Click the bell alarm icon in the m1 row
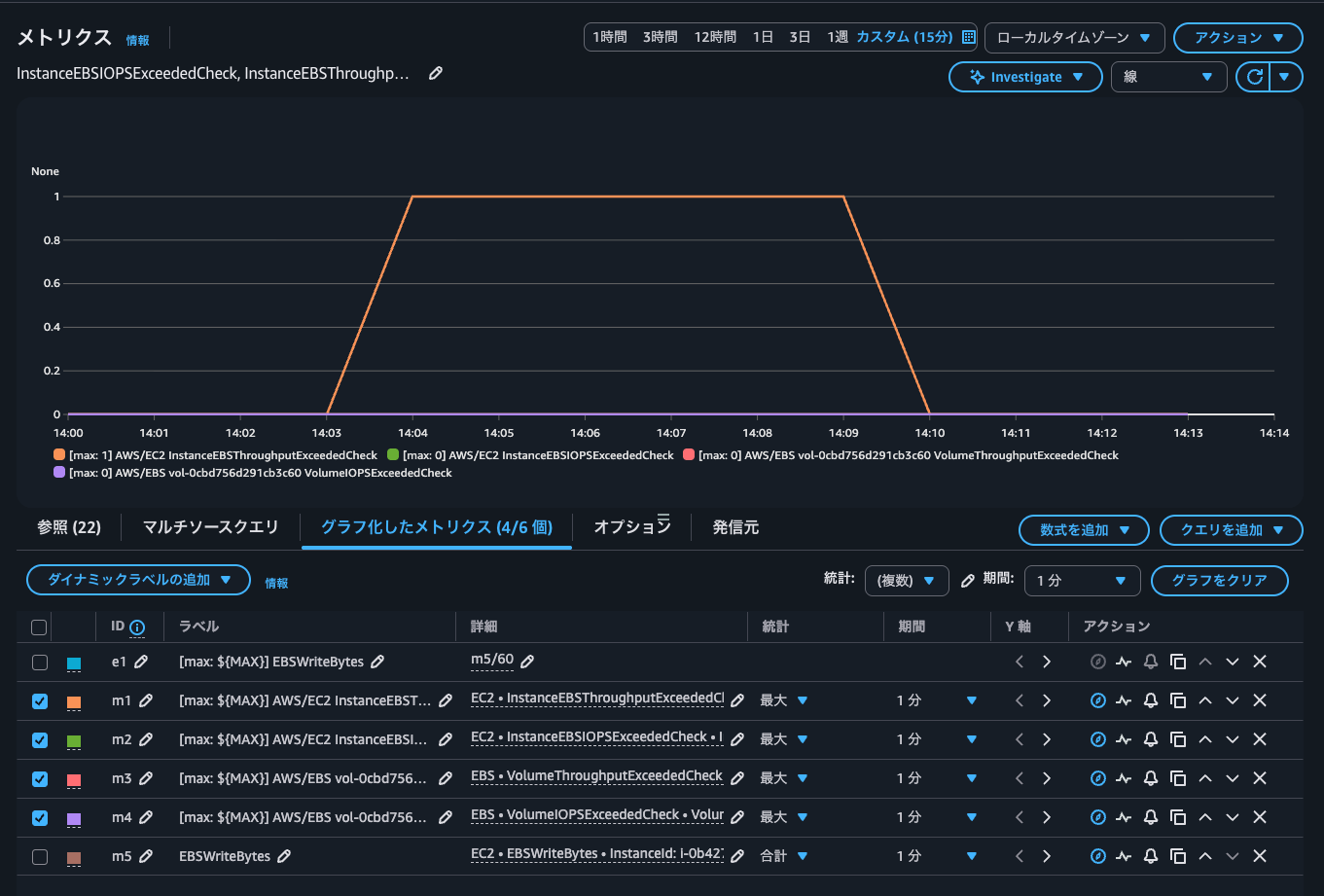Screen dimensions: 1324x896 1151,700
